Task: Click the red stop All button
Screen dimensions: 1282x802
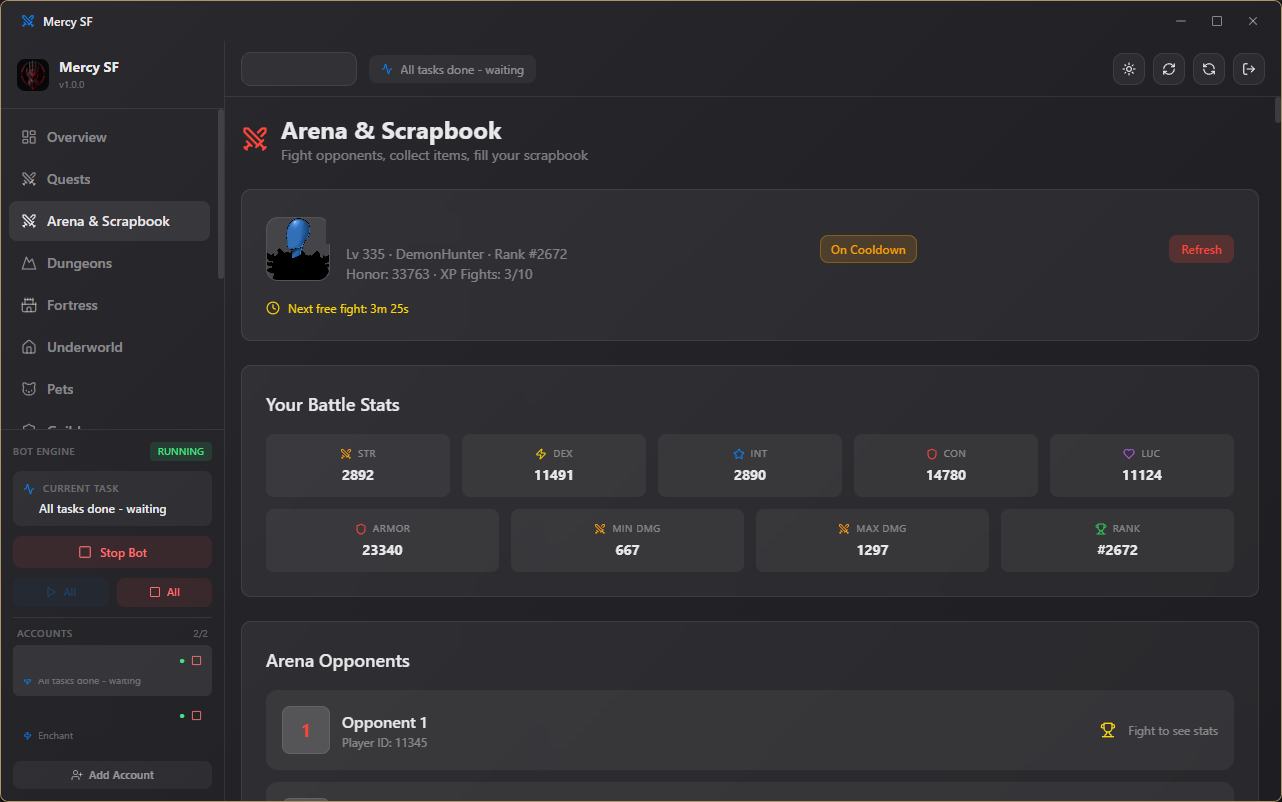Action: tap(164, 592)
